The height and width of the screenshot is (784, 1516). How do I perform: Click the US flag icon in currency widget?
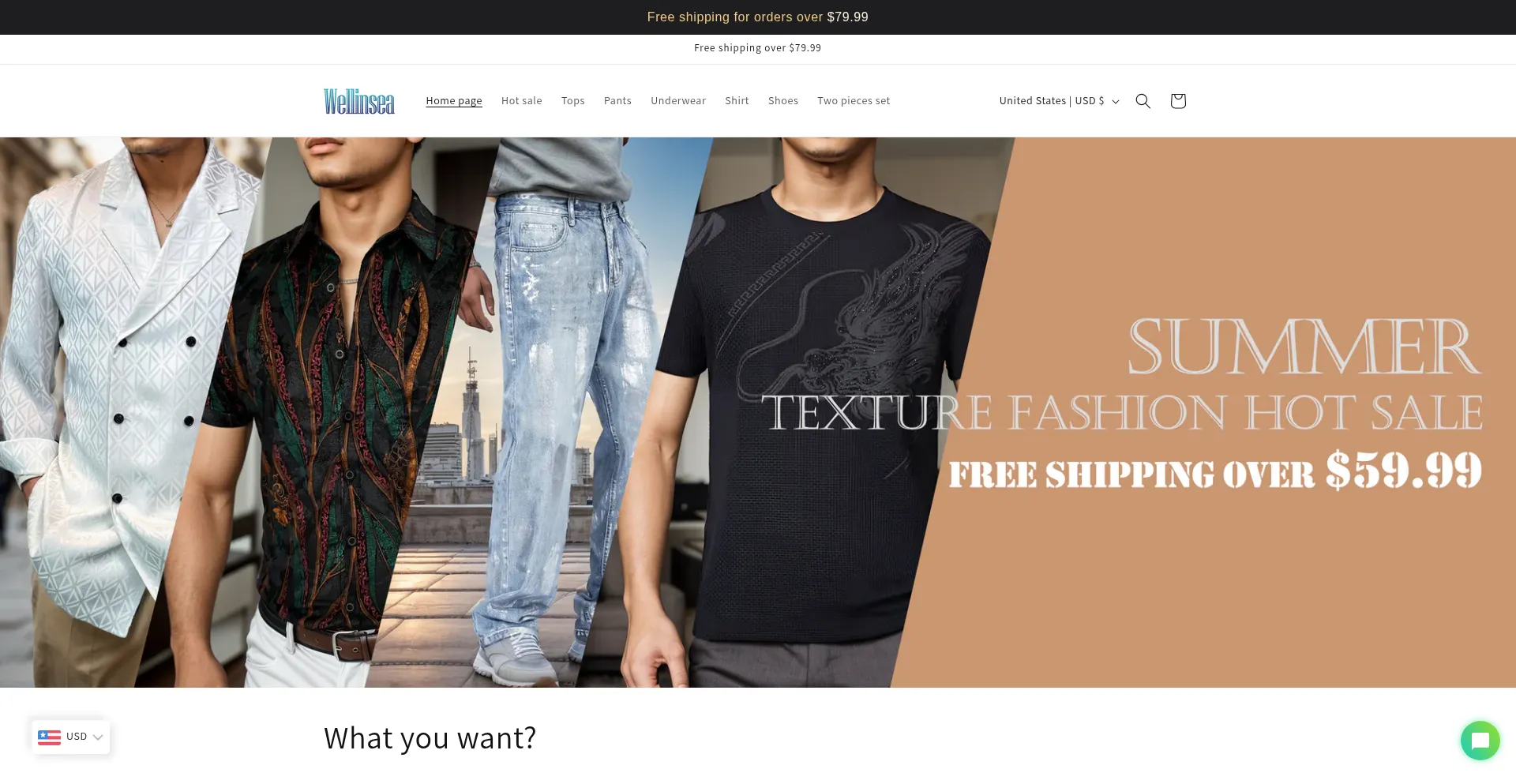49,737
